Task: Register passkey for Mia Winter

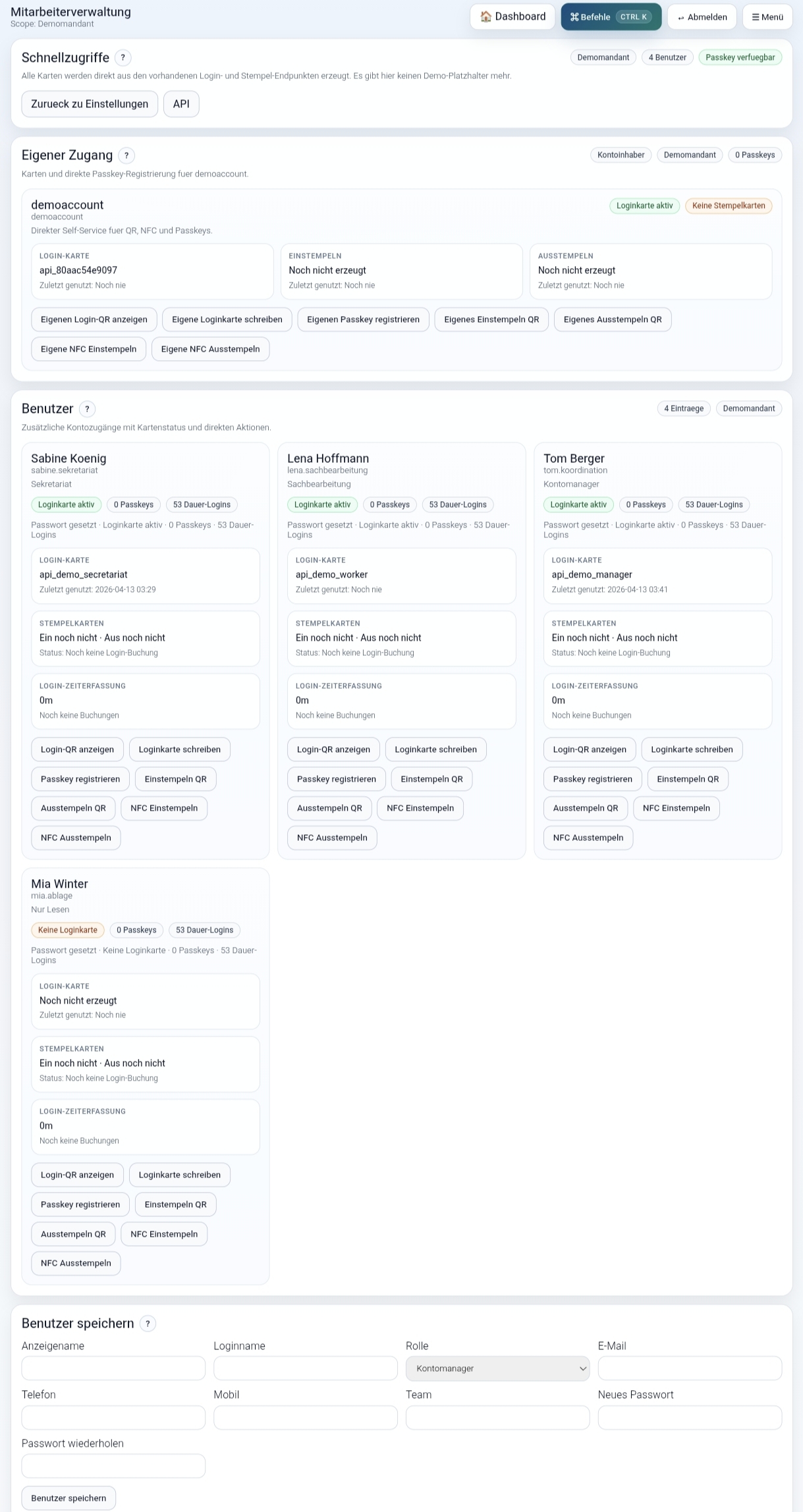Action: point(80,1204)
